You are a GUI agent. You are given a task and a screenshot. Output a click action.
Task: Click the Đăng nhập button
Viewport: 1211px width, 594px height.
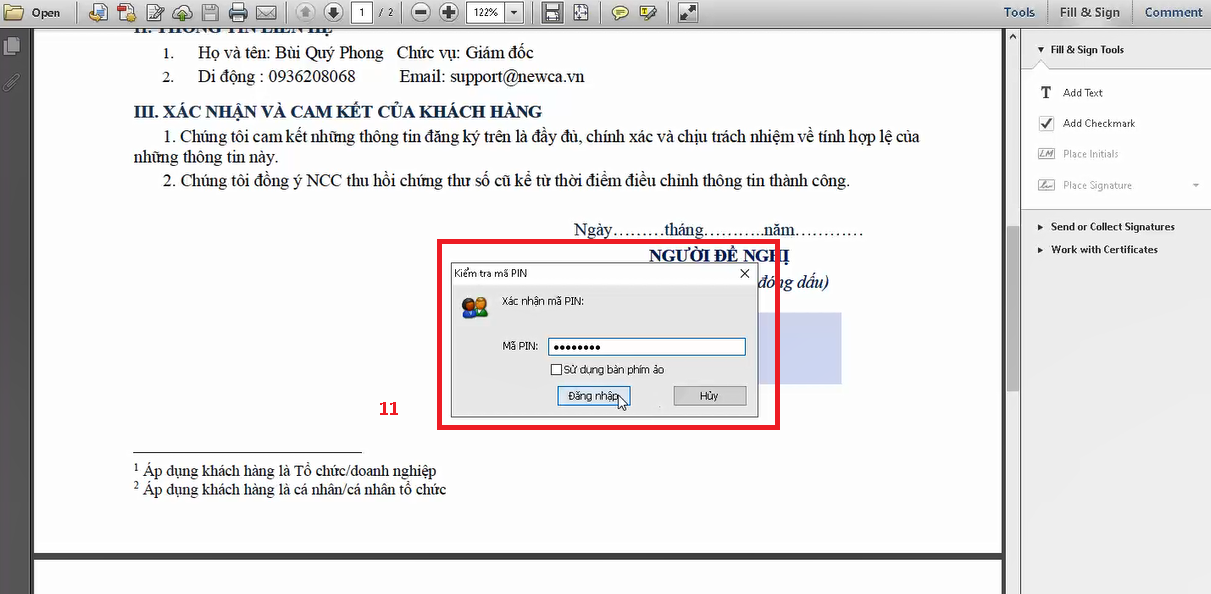click(593, 396)
